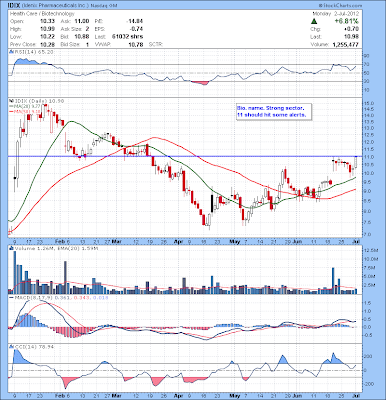386x400 pixels.
Task: Click the 61032 shrs last trade size
Action: (x=128, y=36)
